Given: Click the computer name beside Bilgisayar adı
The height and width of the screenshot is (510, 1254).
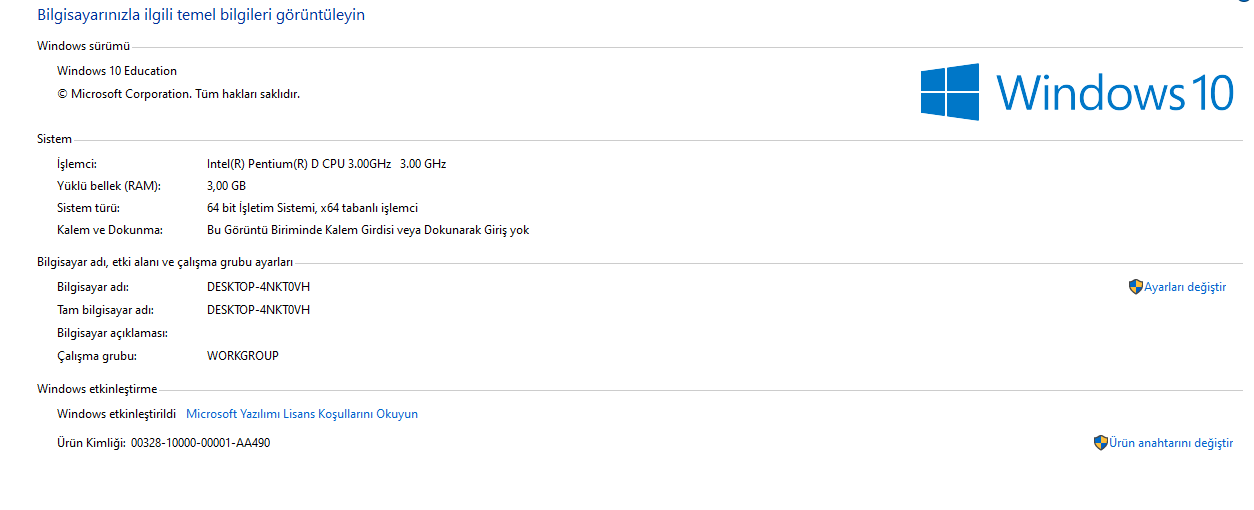Looking at the screenshot, I should [x=258, y=287].
